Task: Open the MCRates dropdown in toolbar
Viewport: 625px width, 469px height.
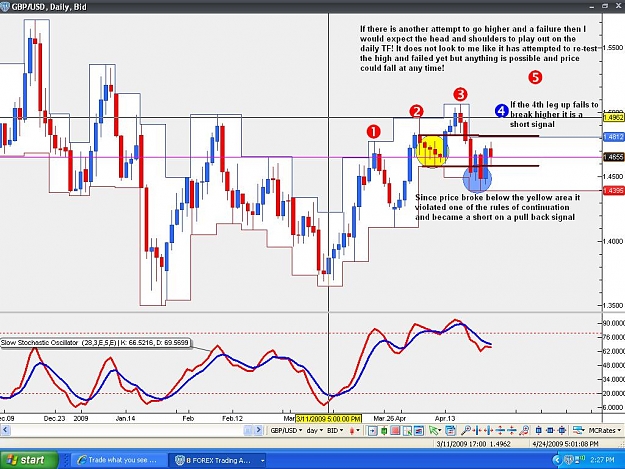Action: pos(604,430)
